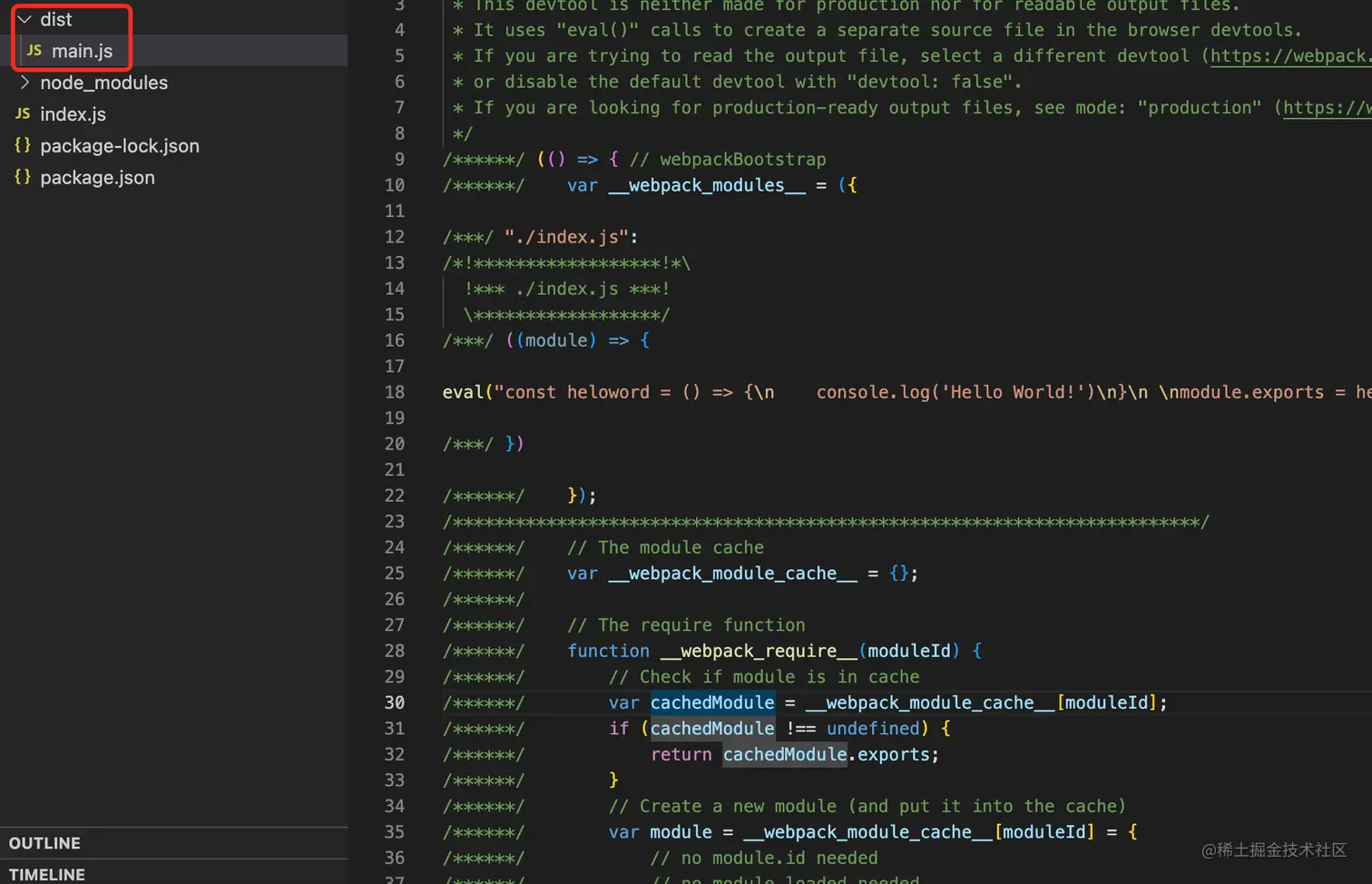Click __webpack_require__ function name on line 28
This screenshot has height=884, width=1372.
[x=759, y=651]
